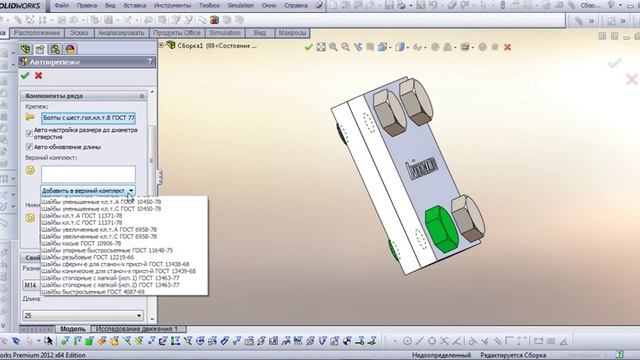Cancel Автокрепежи with the red X
Viewport: 640px width, 360px height.
[38, 76]
